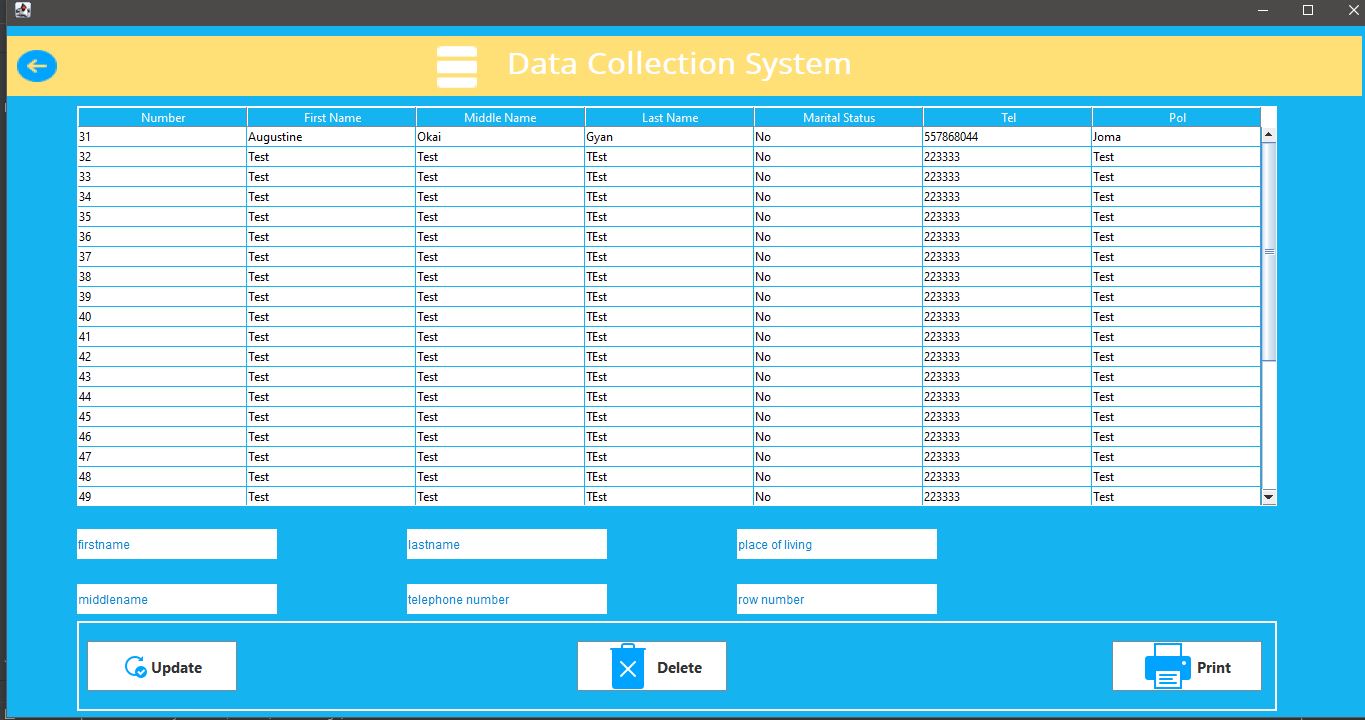1365x720 pixels.
Task: Minimize the application window
Action: [1262, 10]
